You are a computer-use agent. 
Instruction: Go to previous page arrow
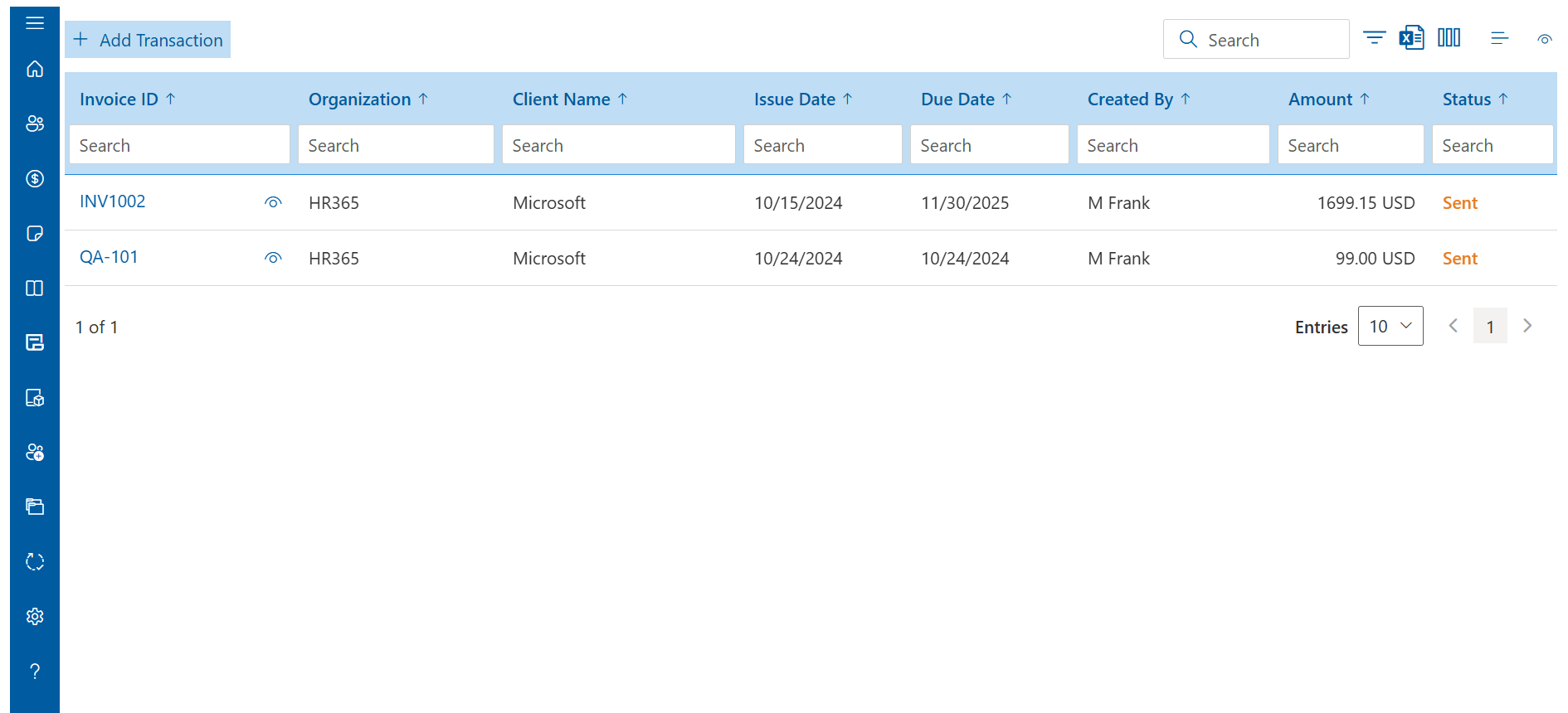click(1454, 327)
